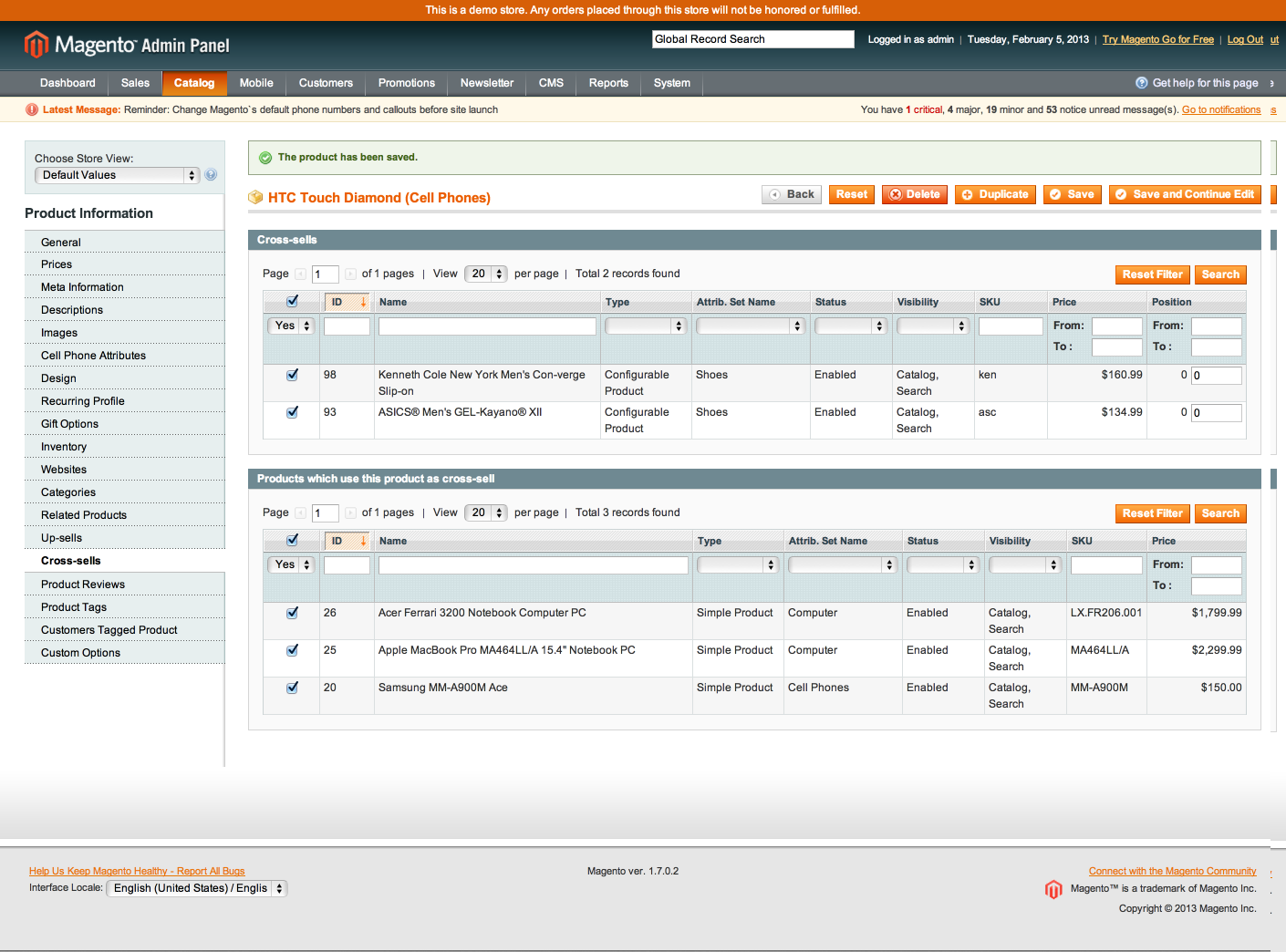Switch to the Up-sells tab
Image resolution: width=1286 pixels, height=952 pixels.
124,538
